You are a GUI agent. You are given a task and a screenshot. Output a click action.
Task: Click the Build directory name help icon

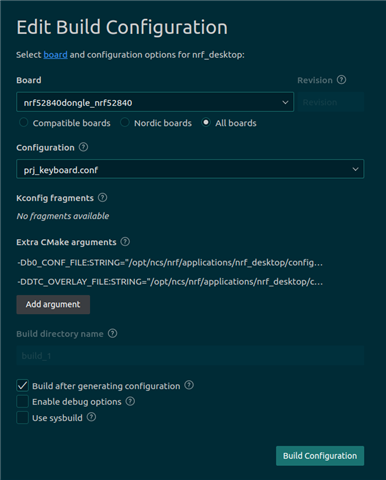coord(113,333)
